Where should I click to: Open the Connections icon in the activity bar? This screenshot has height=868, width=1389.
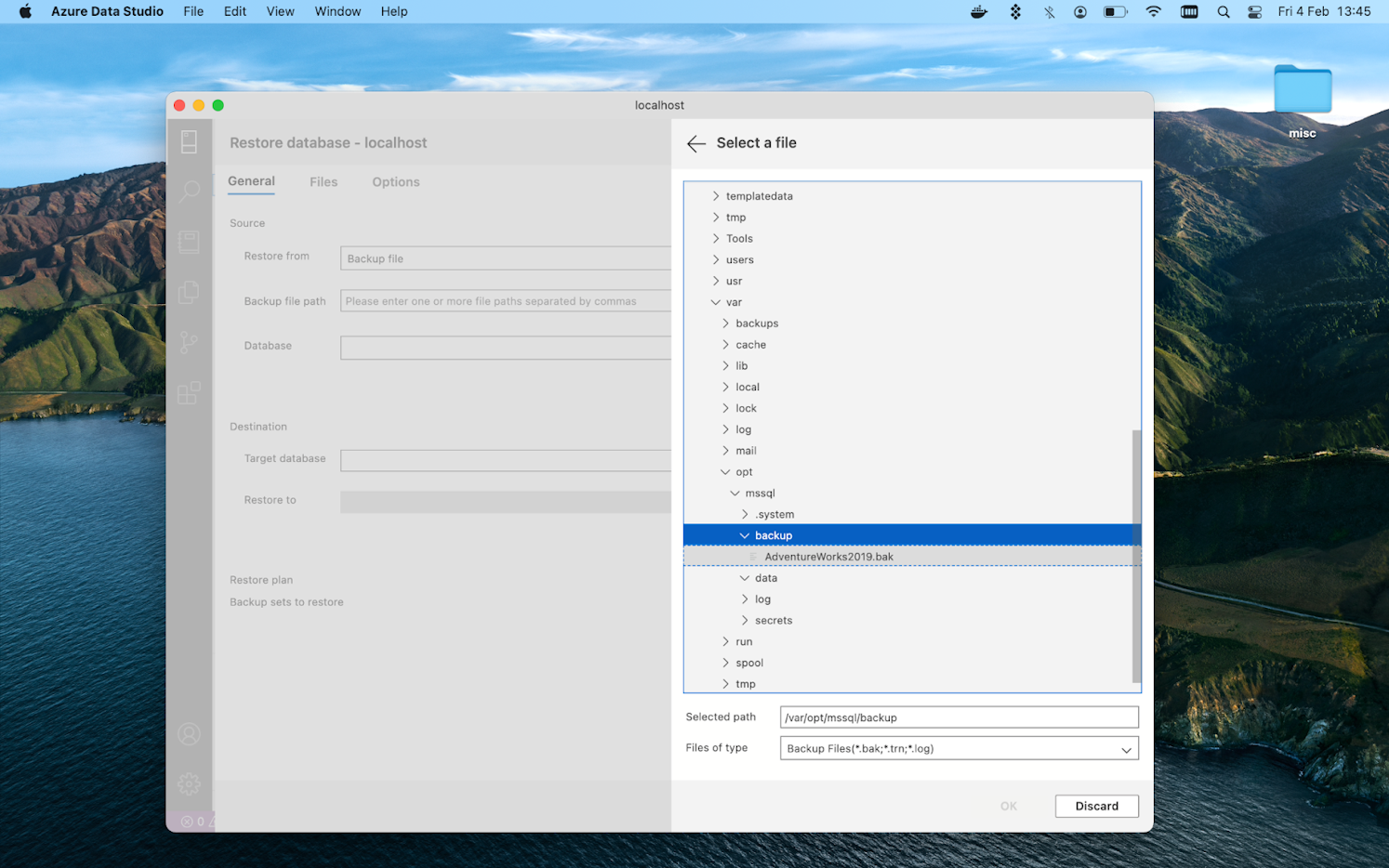pos(189,142)
